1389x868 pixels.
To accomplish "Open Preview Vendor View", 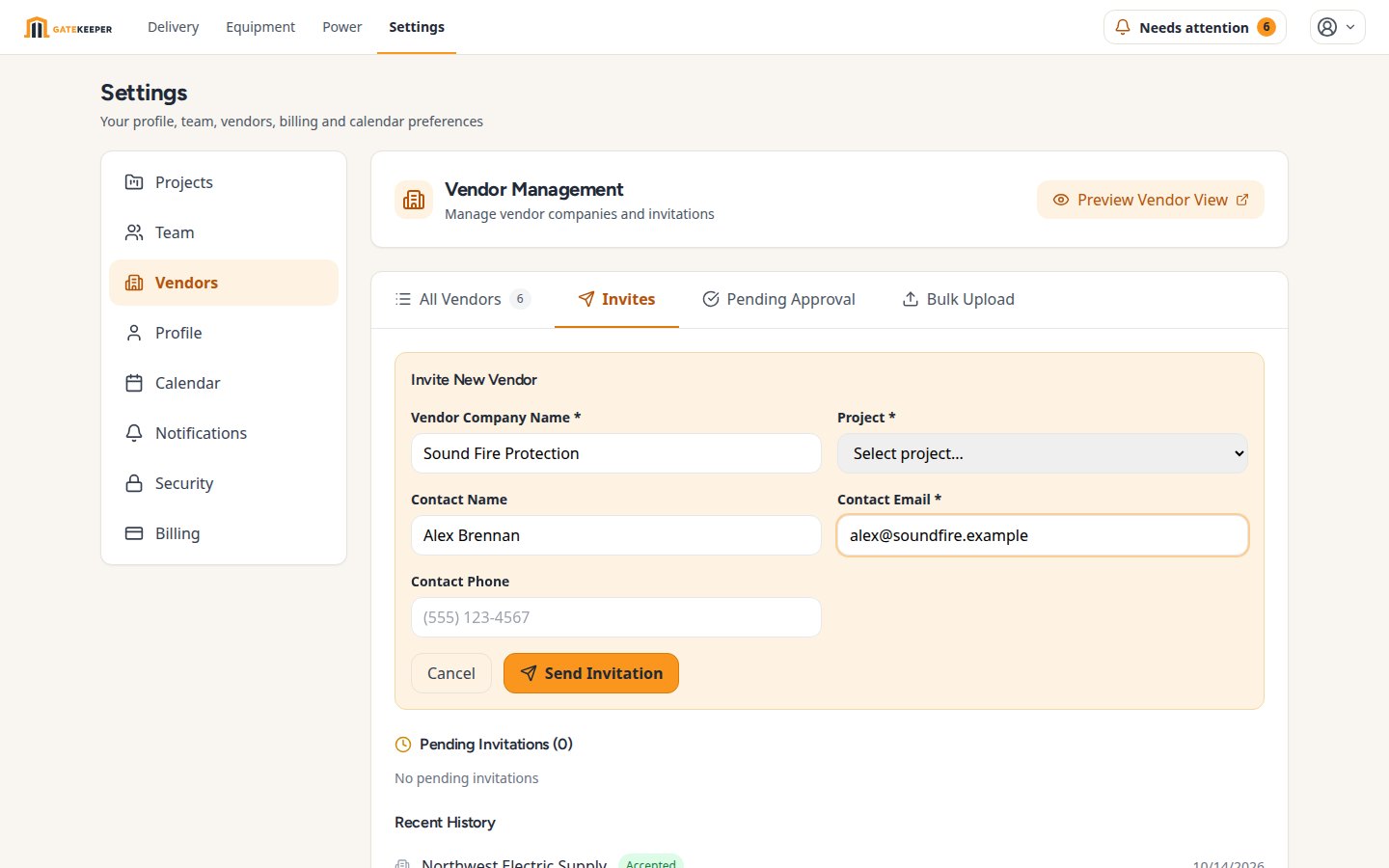I will pos(1151,200).
